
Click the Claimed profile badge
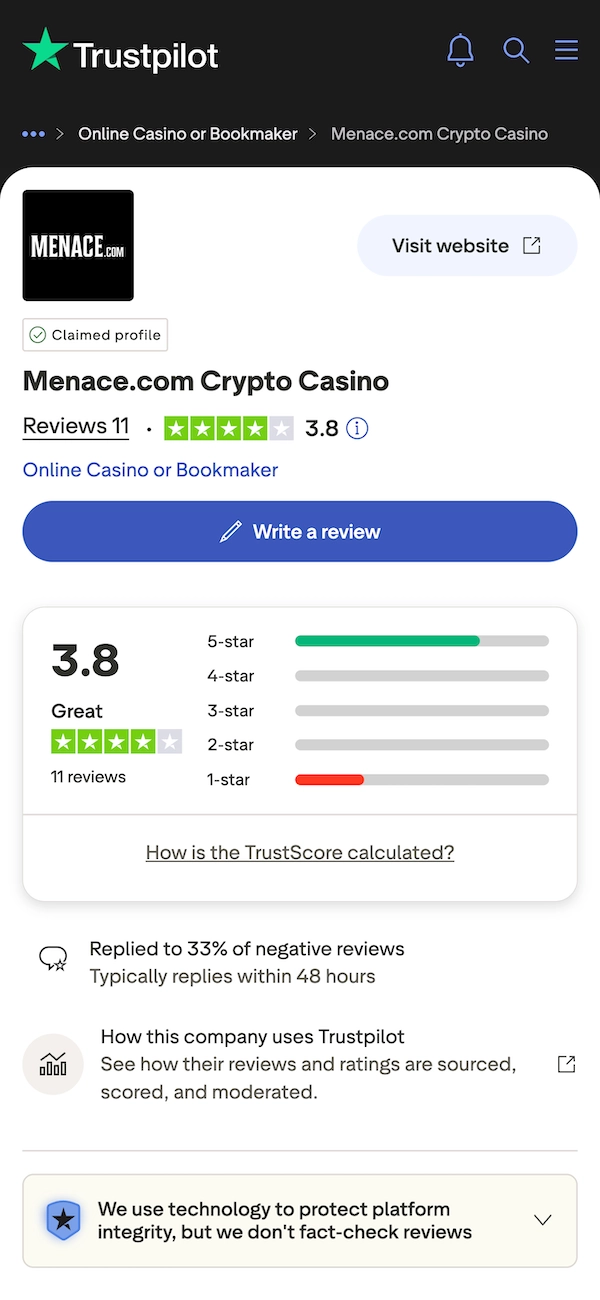[x=94, y=335]
